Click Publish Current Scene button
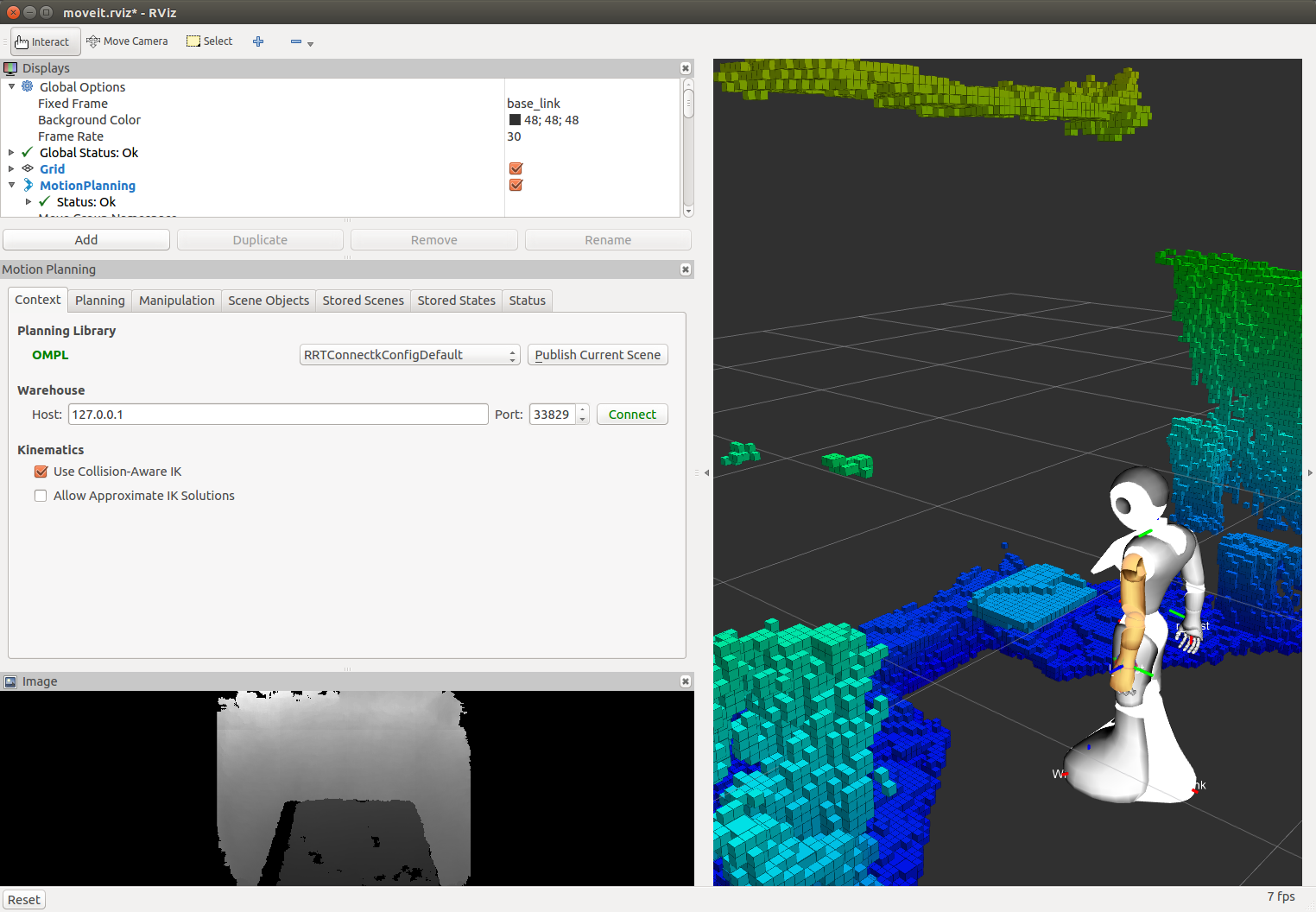This screenshot has width=1316, height=912. pos(598,355)
